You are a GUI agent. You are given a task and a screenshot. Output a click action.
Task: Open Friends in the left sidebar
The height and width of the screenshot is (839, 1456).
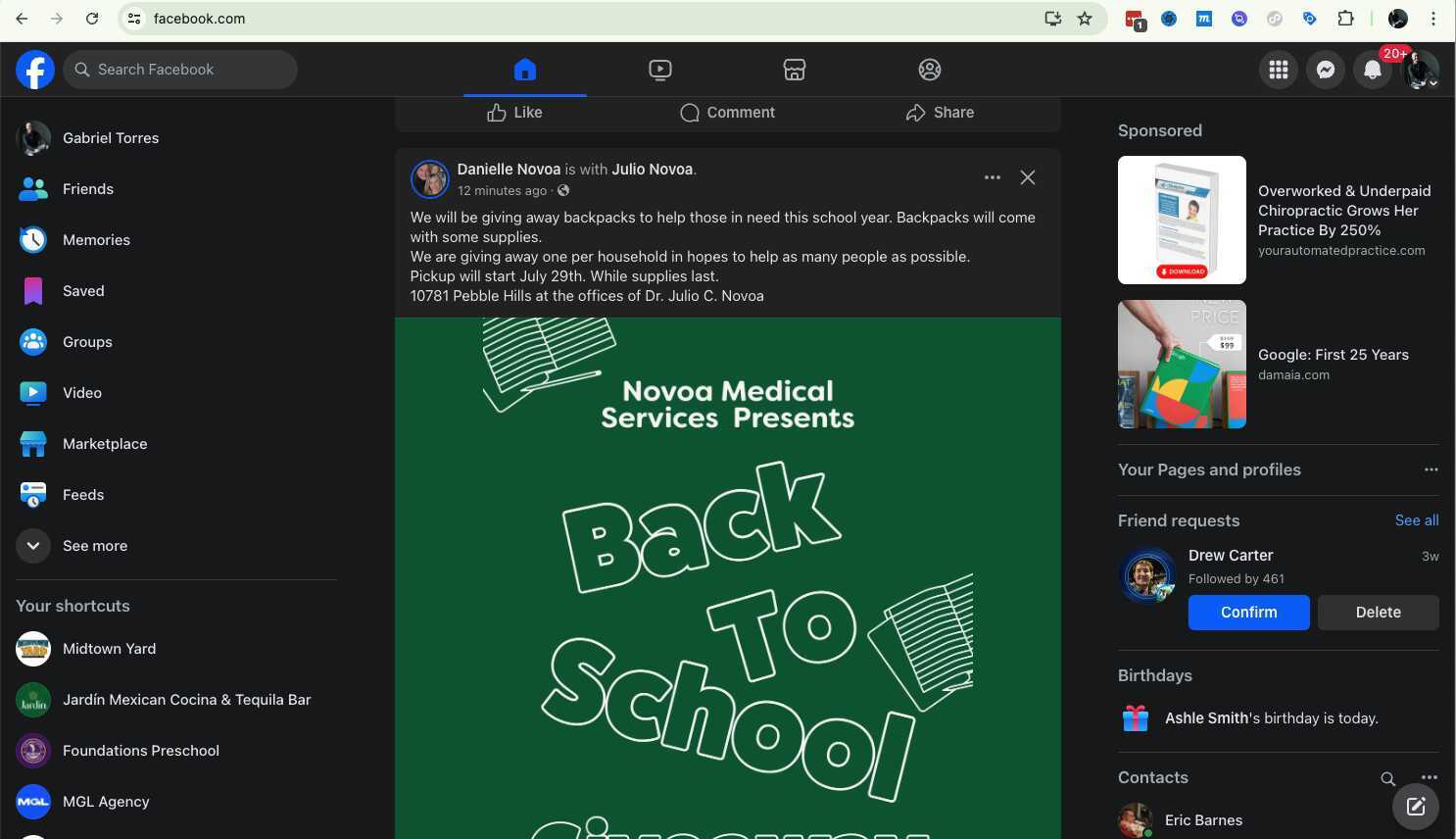point(176,189)
